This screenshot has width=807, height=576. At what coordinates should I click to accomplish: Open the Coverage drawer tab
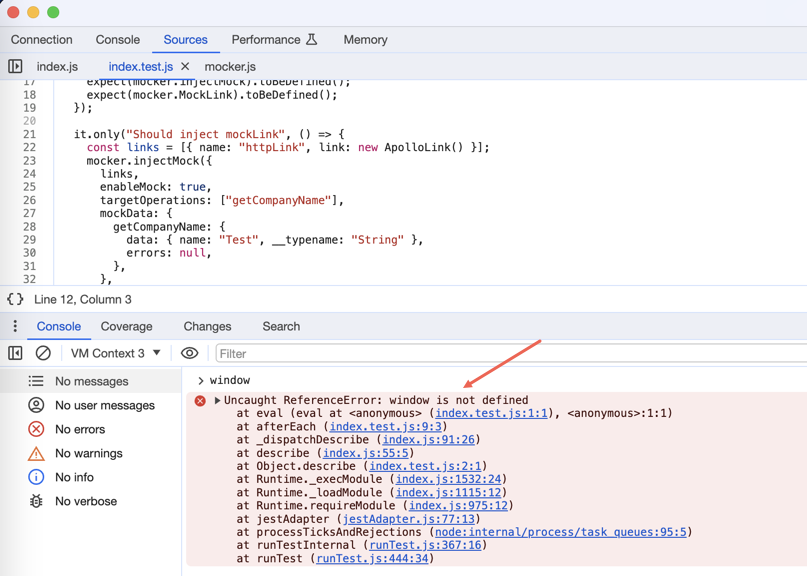tap(127, 326)
